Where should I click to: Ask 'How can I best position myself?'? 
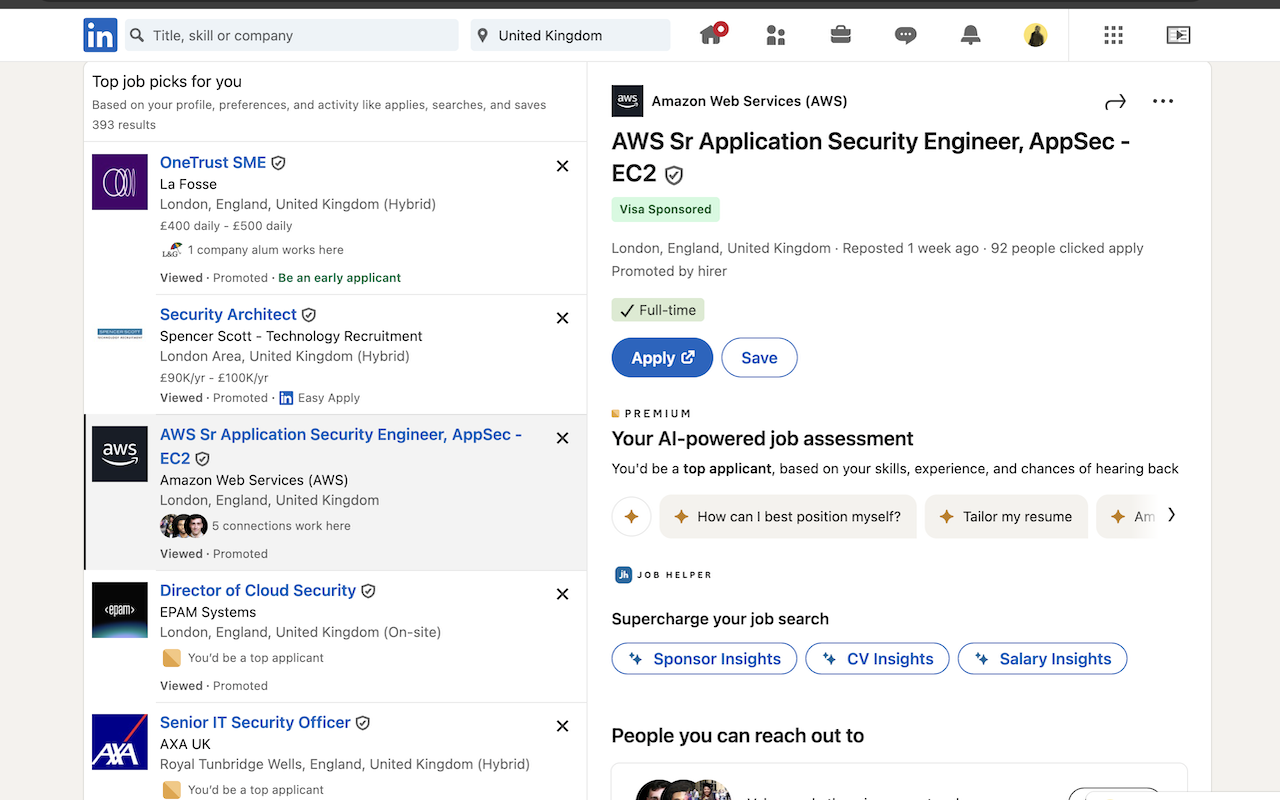click(x=788, y=517)
